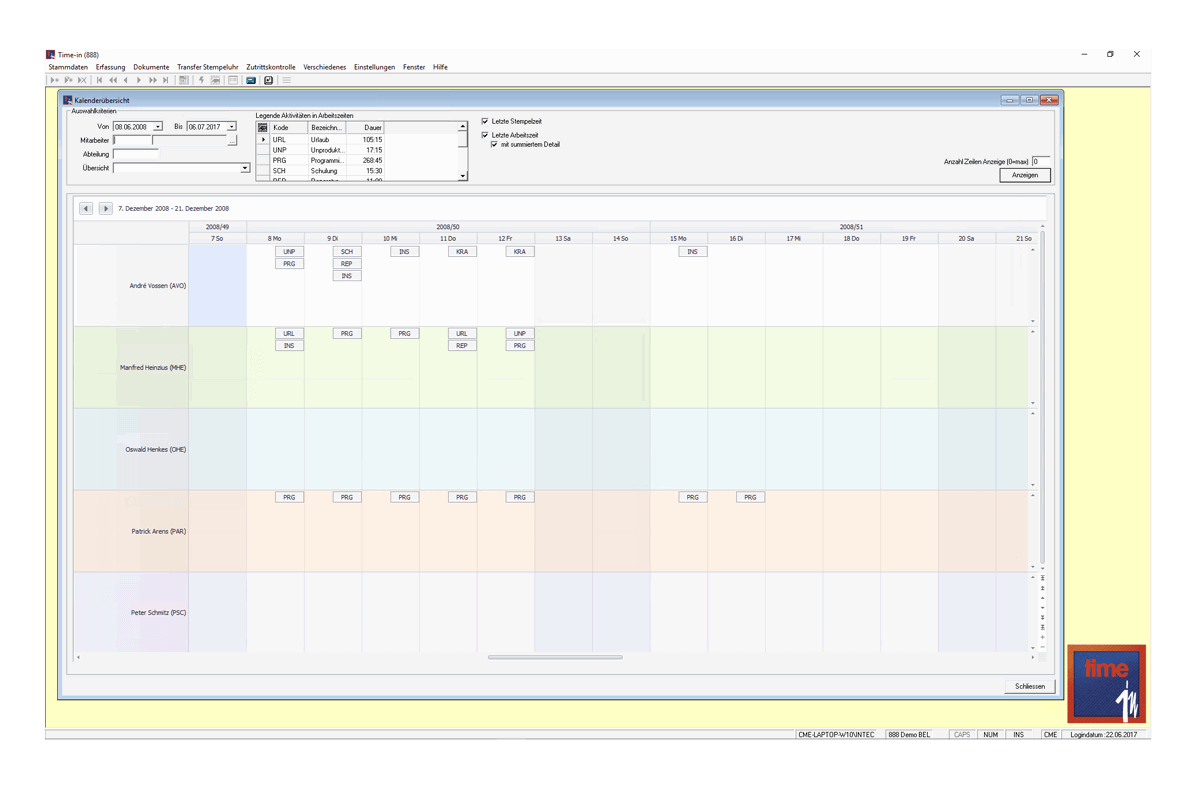
Task: Click the Mitarbeiter browse button
Action: pyautogui.click(x=232, y=141)
